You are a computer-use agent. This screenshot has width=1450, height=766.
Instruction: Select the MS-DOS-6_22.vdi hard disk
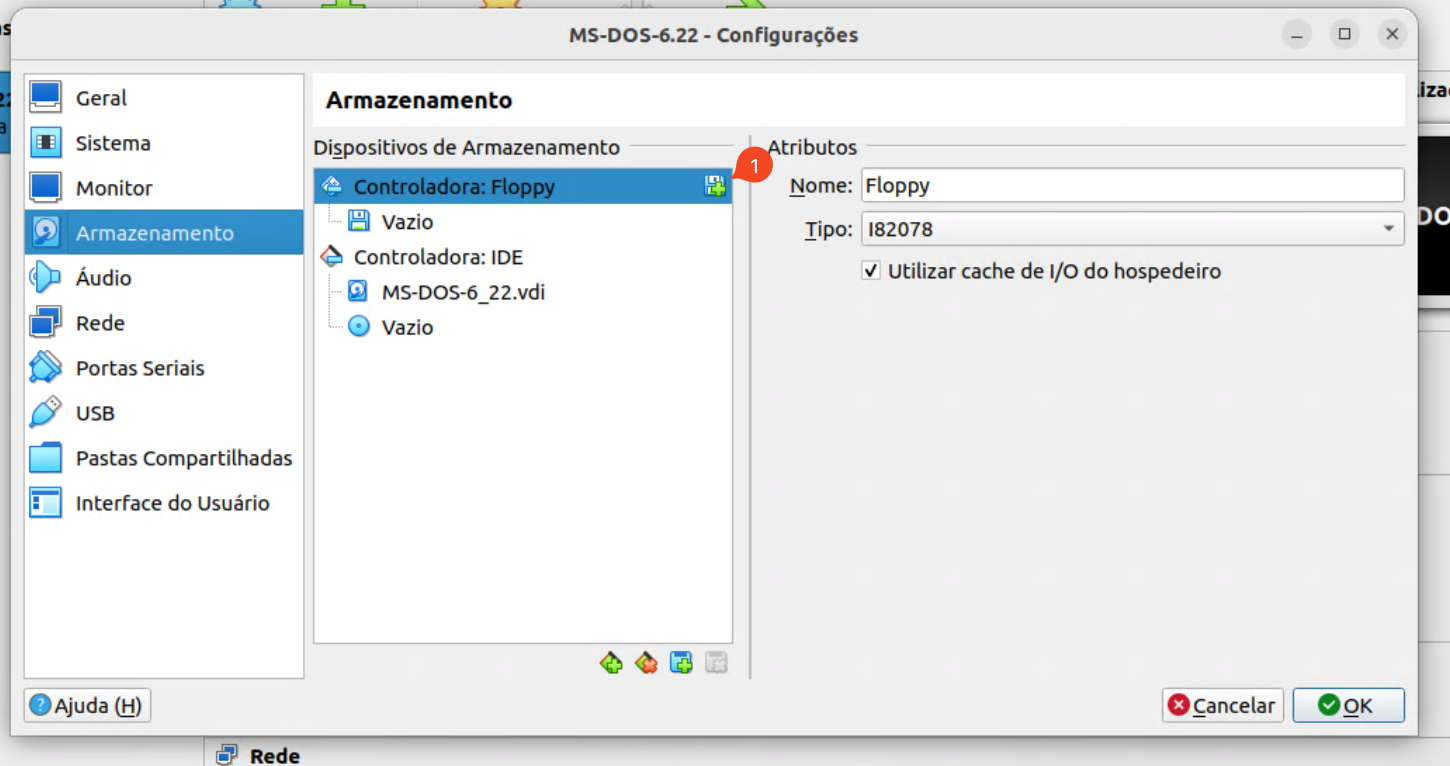pyautogui.click(x=462, y=292)
